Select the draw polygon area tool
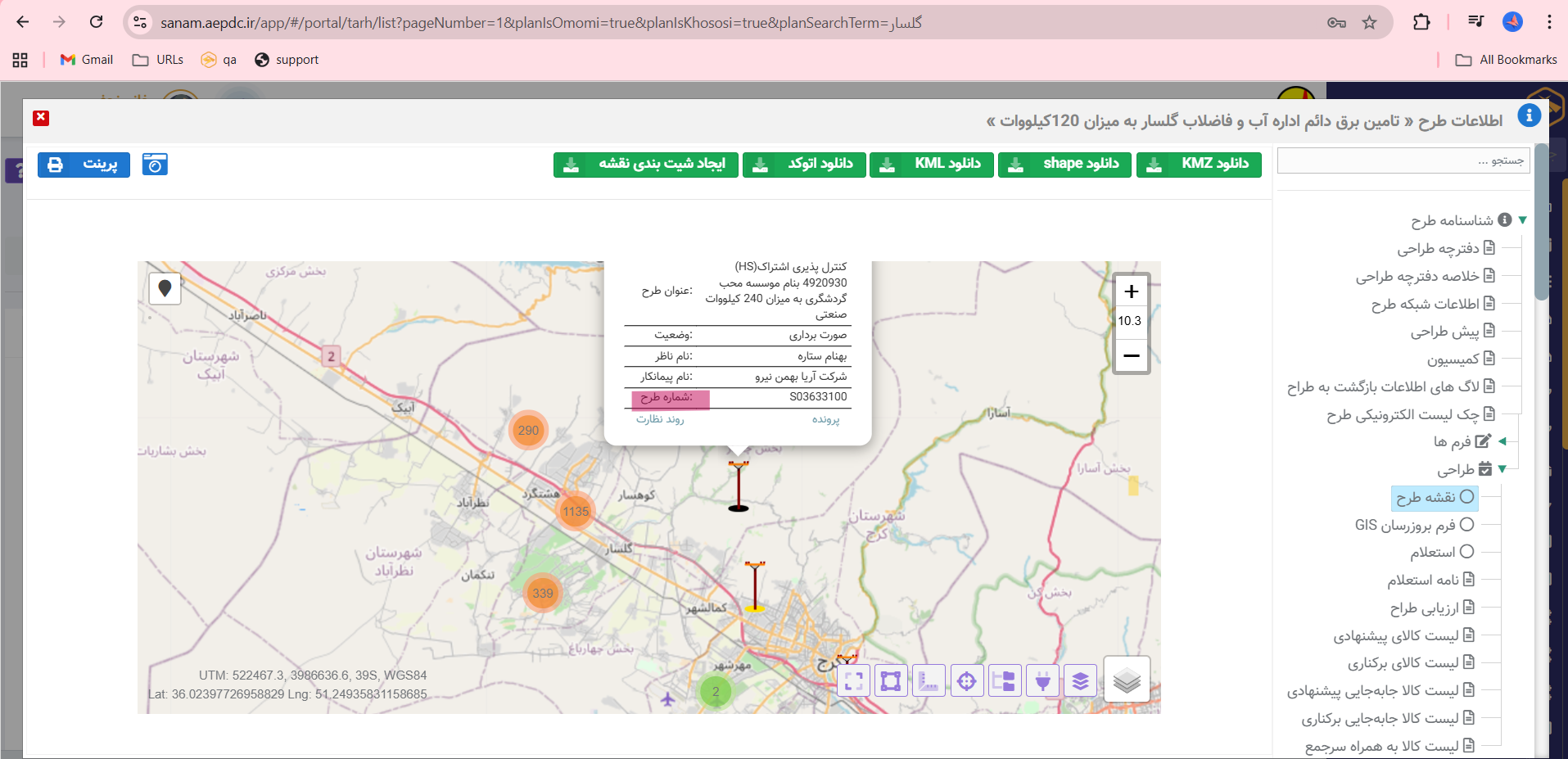 pos(891,680)
